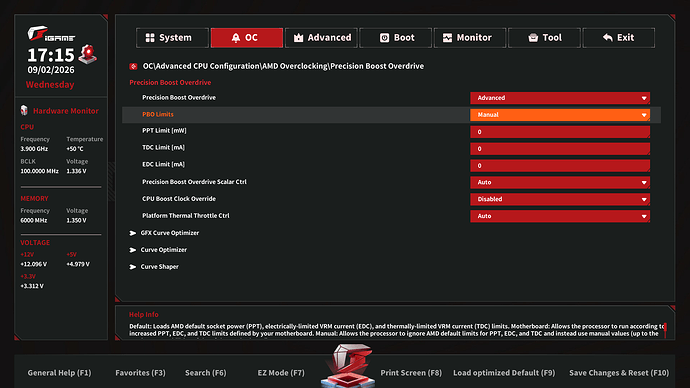Image resolution: width=690 pixels, height=388 pixels.
Task: Click the breadcrumb path text
Action: tap(283, 66)
